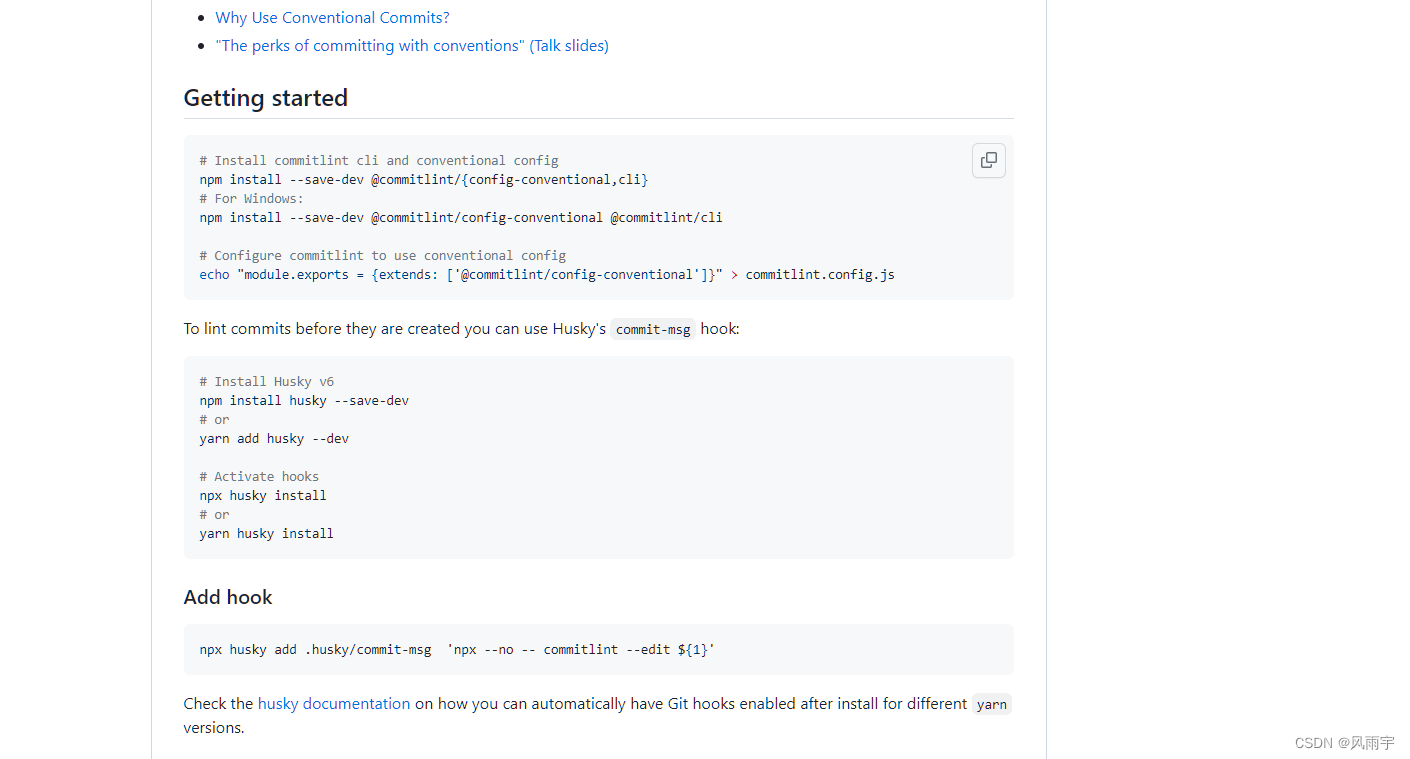Visit the husky documentation link
The width and height of the screenshot is (1410, 759).
click(333, 703)
